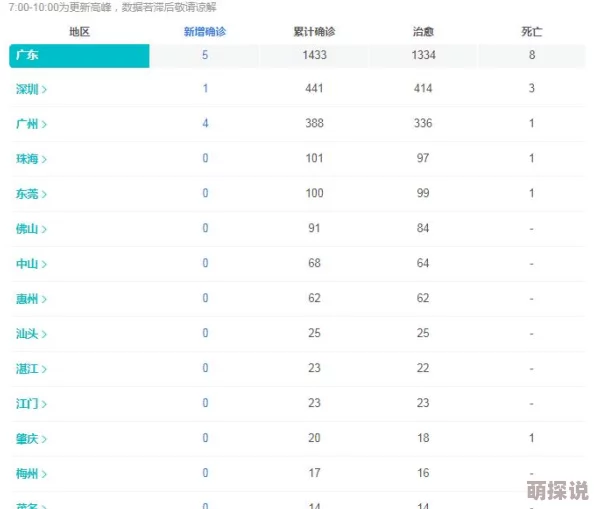
Task: Open the 广州 city details
Action: click(31, 124)
